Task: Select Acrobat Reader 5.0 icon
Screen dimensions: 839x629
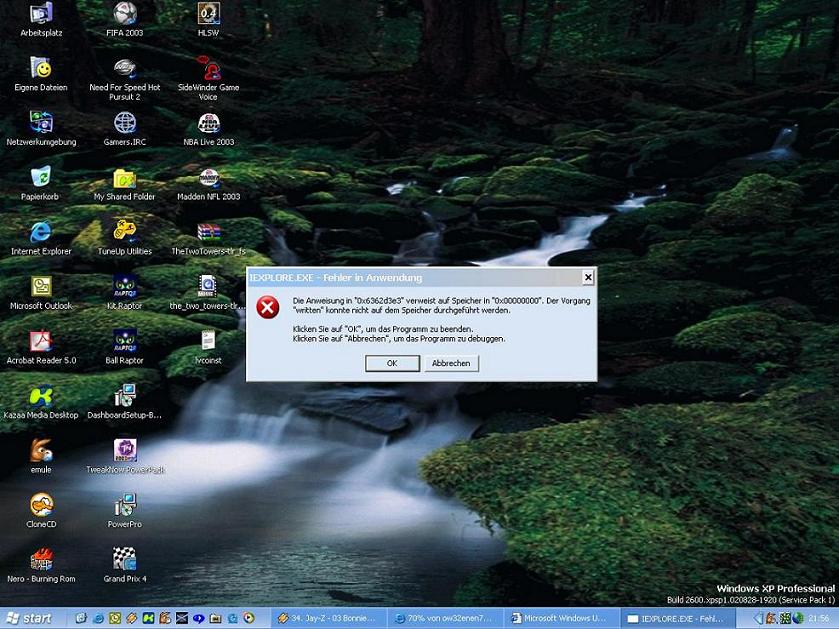Action: pyautogui.click(x=41, y=347)
